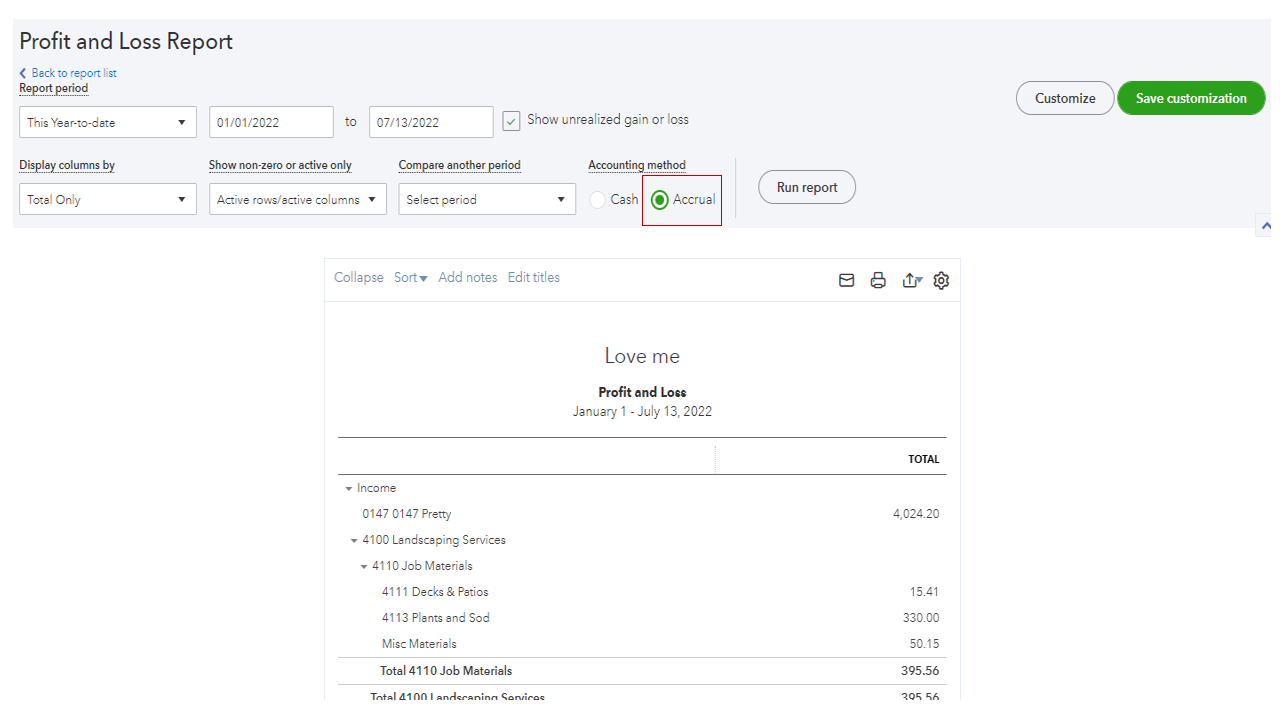The height and width of the screenshot is (720, 1280).
Task: Open the Show non-zero or active dropdown
Action: (x=297, y=199)
